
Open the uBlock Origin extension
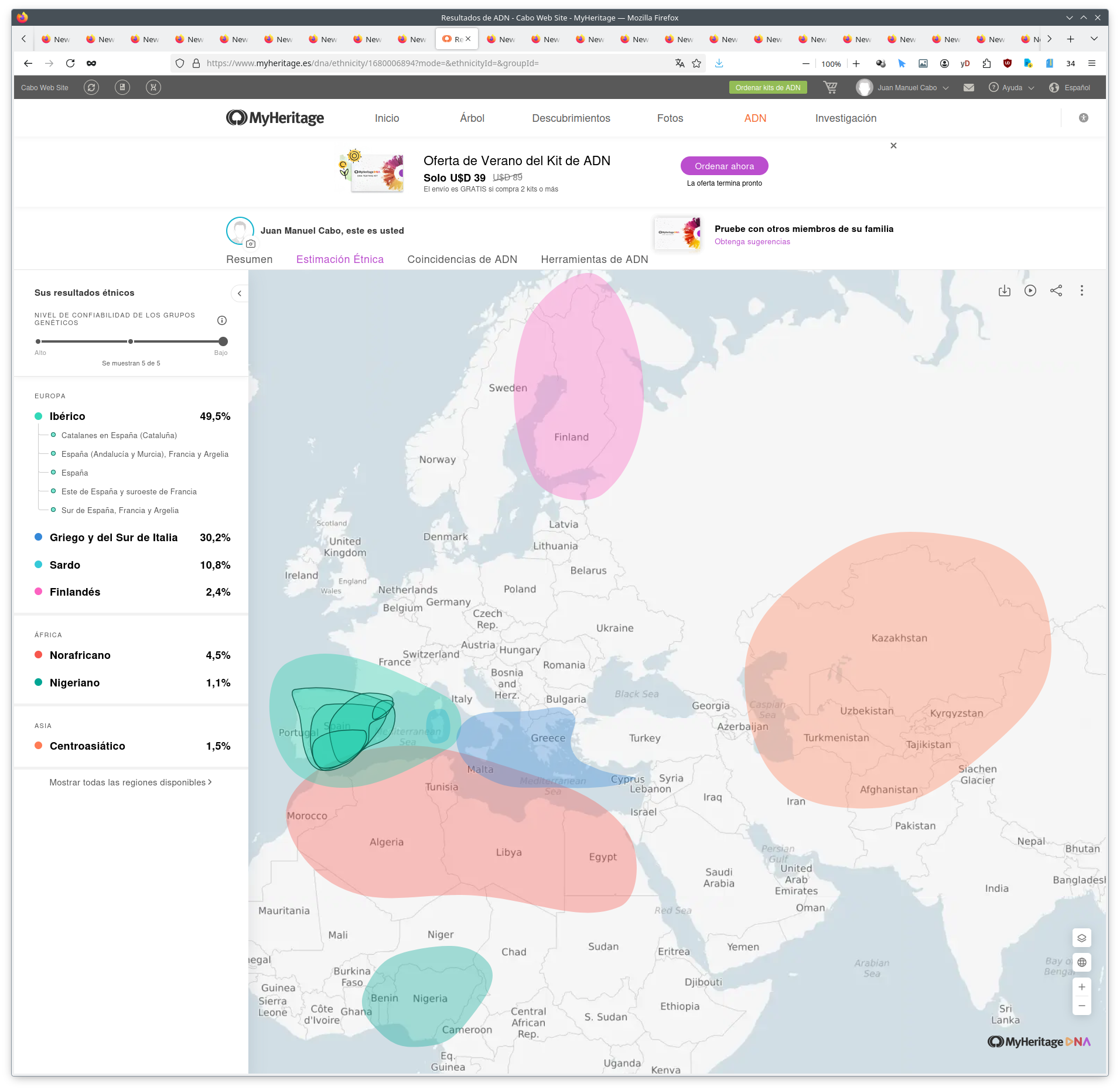tap(1008, 63)
